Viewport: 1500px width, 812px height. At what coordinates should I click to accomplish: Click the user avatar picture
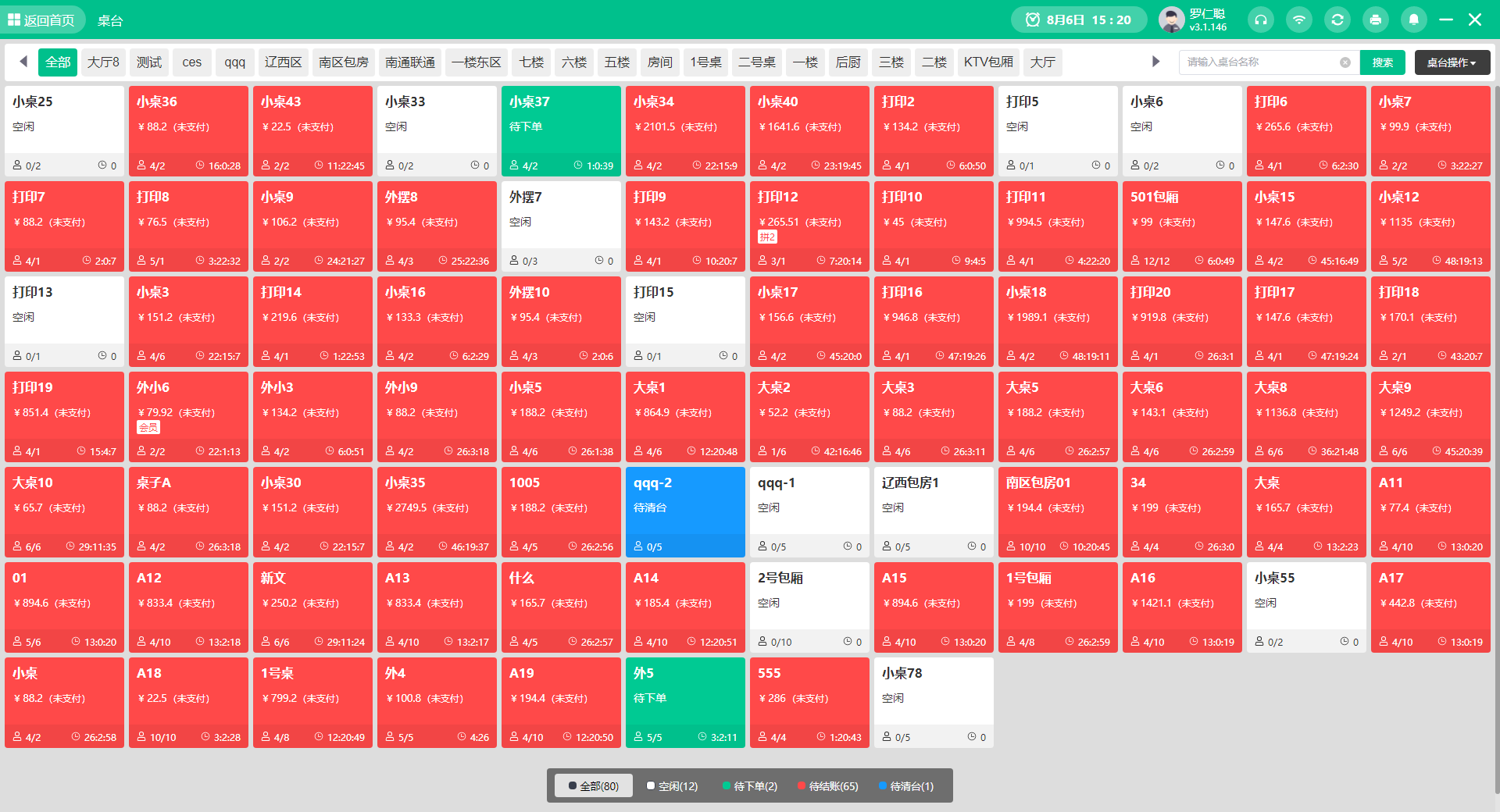click(1170, 20)
